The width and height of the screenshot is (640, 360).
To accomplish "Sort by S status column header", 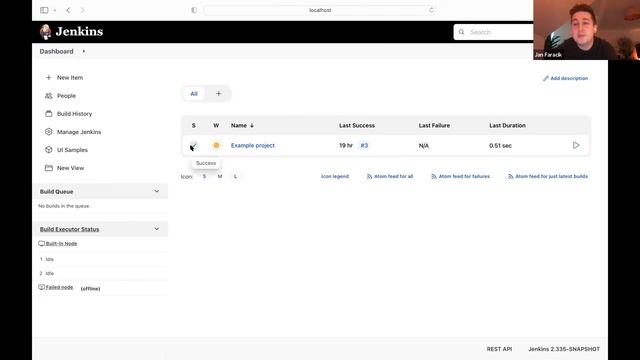I will point(193,125).
